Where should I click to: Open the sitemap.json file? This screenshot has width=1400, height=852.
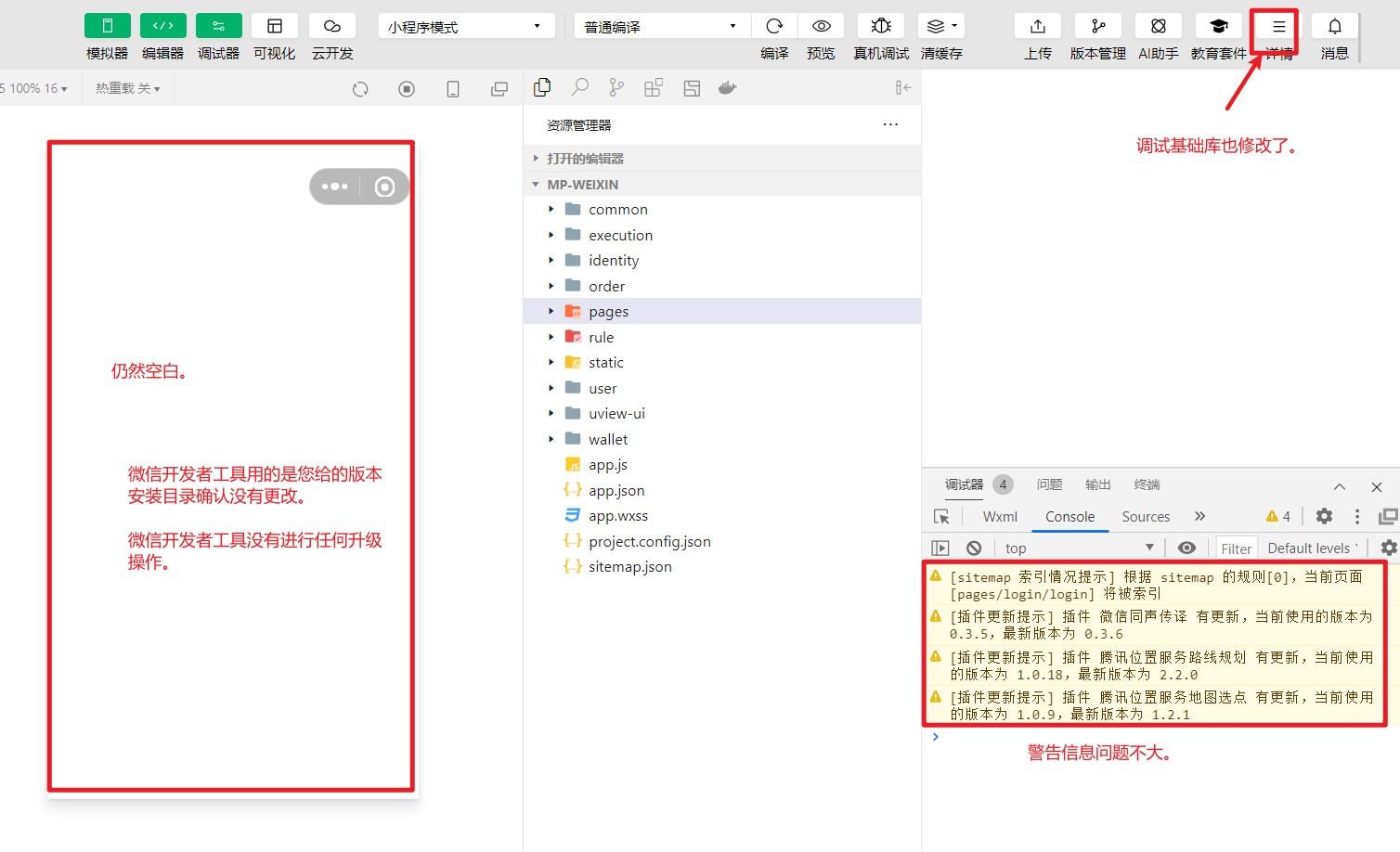[722, 567]
